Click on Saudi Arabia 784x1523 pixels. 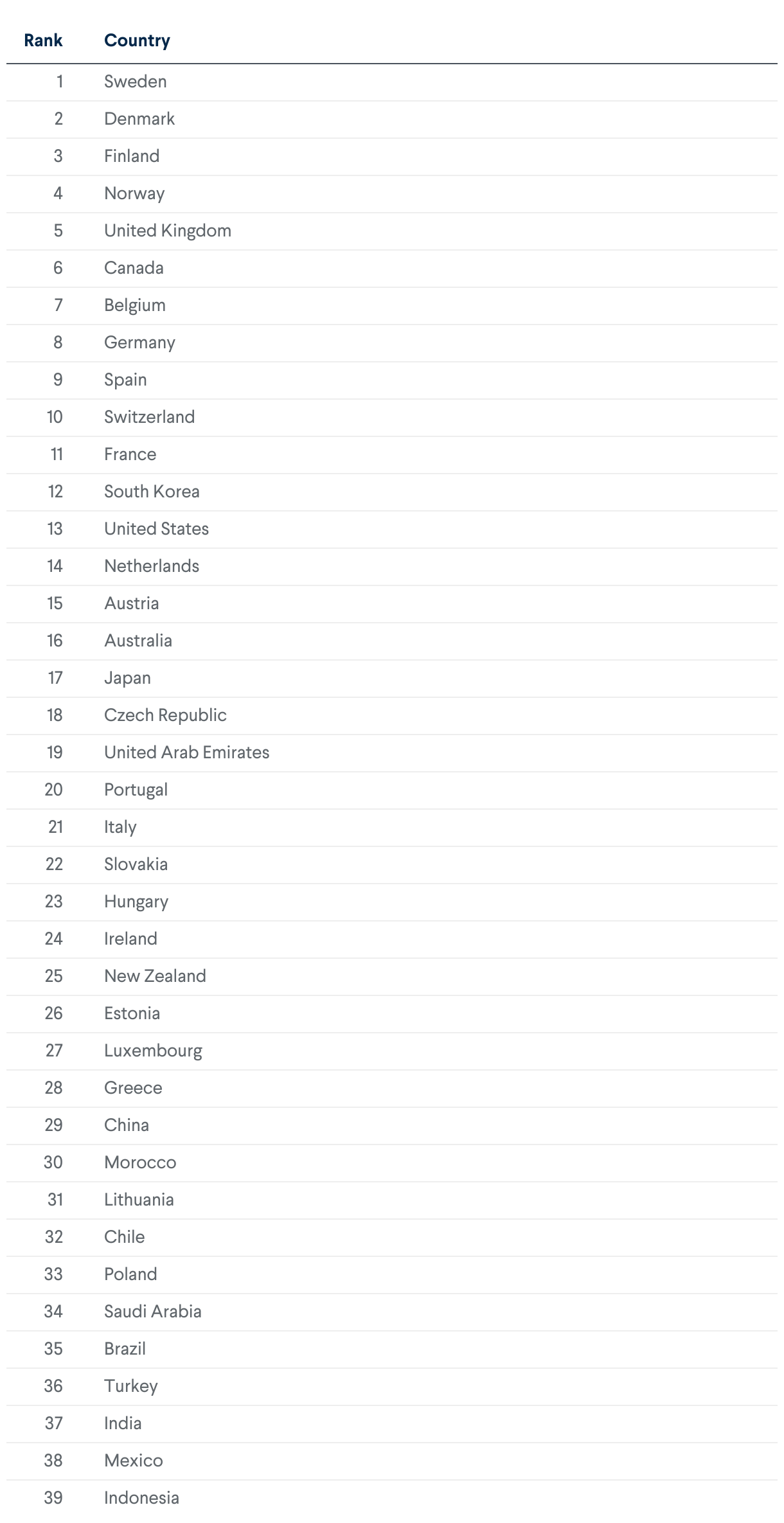152,1312
